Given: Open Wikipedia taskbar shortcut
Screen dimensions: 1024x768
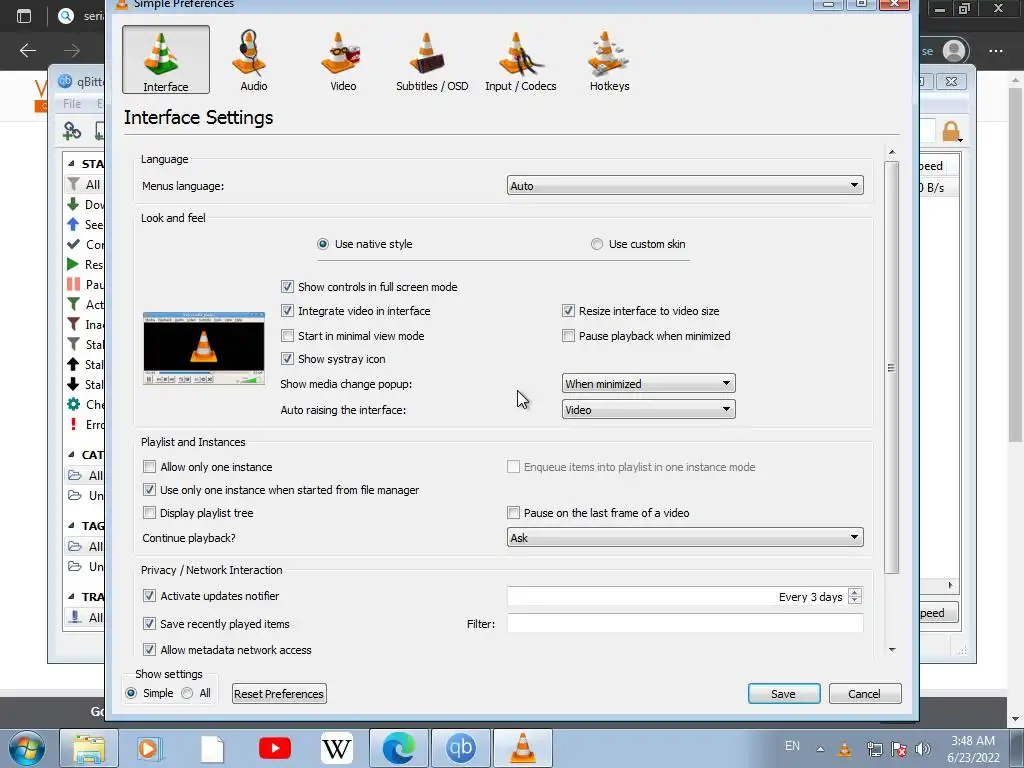Looking at the screenshot, I should point(336,748).
